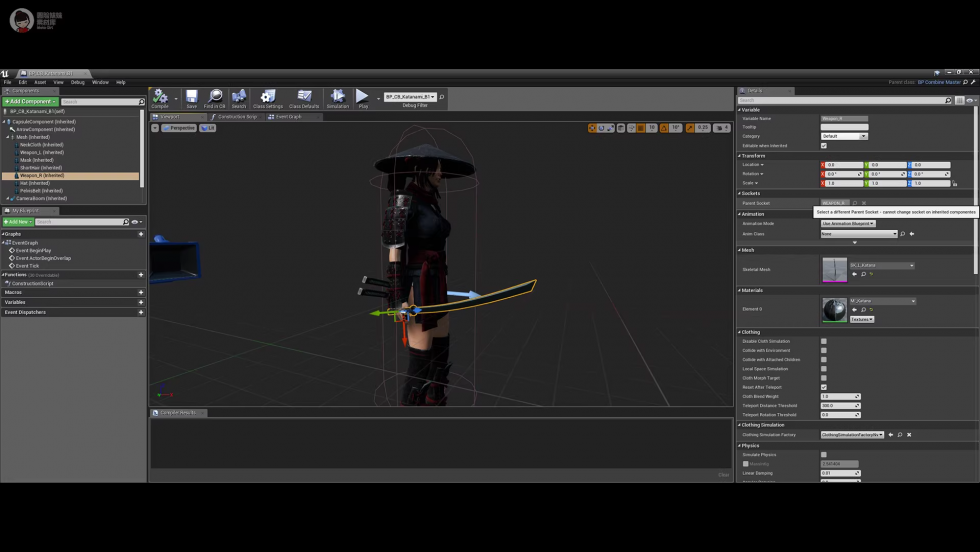This screenshot has height=552, width=980.
Task: Add a new variable with plus icon
Action: coord(141,302)
